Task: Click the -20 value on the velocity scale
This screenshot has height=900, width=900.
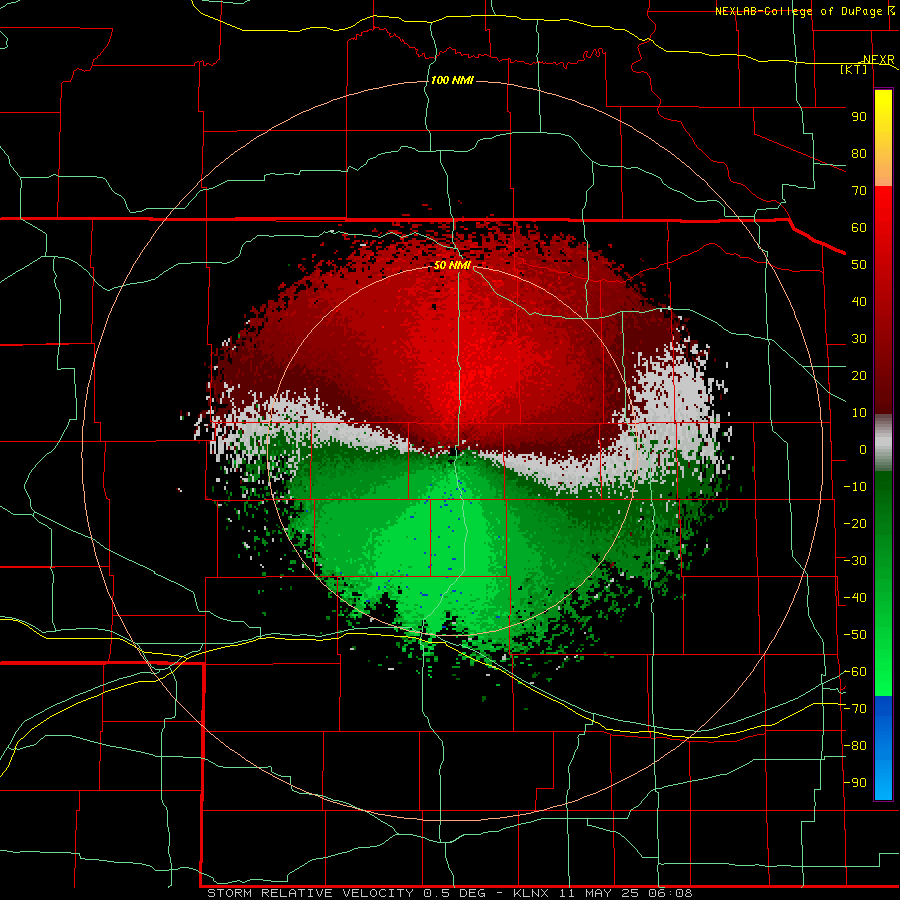Action: click(855, 523)
